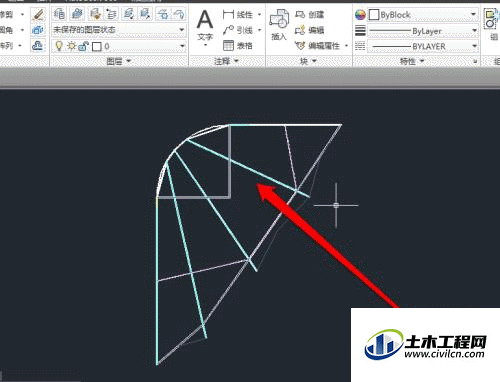Screen dimensions: 500x382
Task: Expand the 图层 panel
Action: [x=119, y=61]
